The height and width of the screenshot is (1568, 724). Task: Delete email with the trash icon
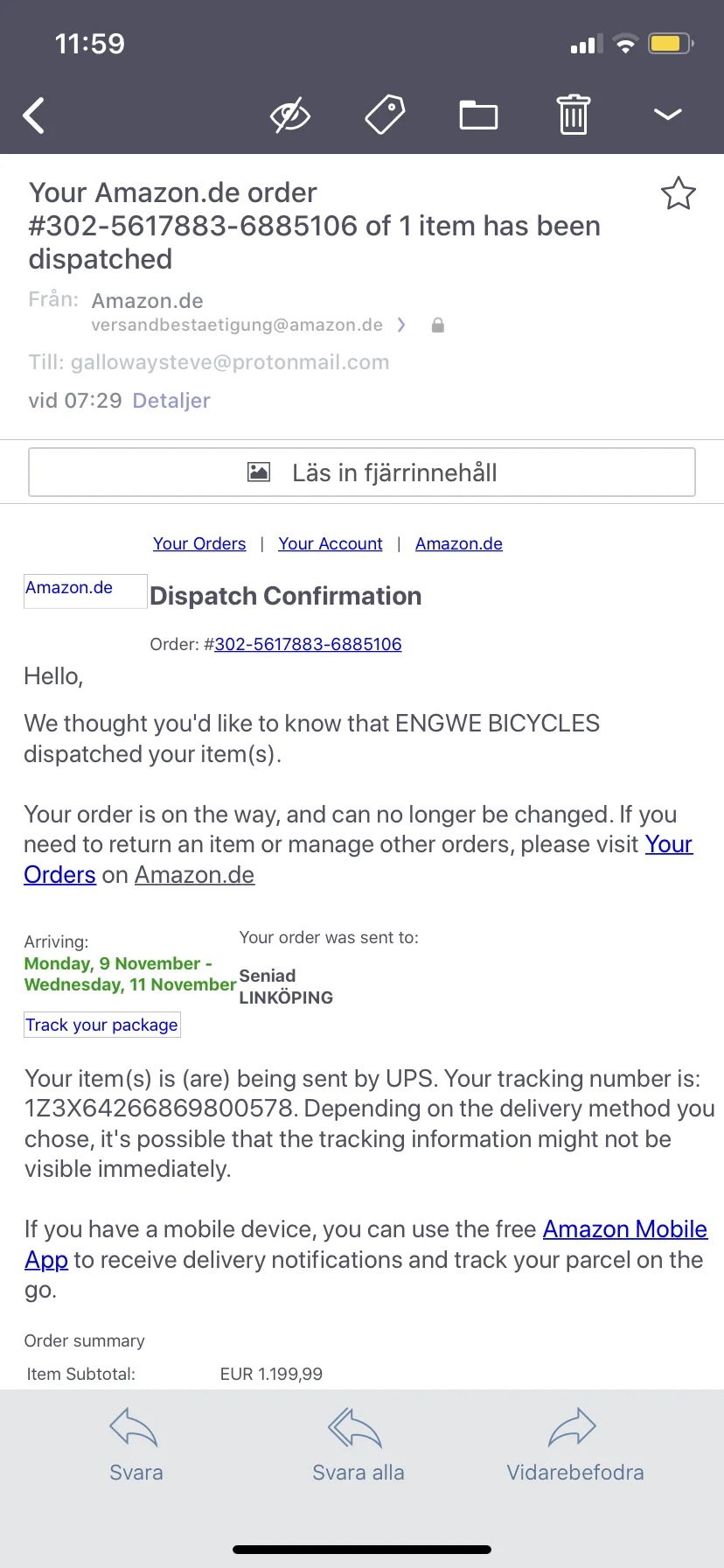pyautogui.click(x=574, y=115)
